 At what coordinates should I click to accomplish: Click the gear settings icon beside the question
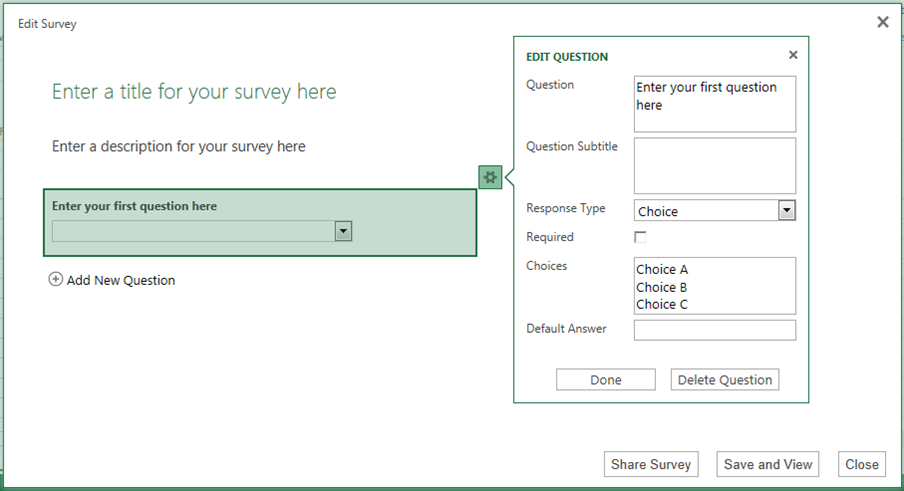[x=489, y=177]
